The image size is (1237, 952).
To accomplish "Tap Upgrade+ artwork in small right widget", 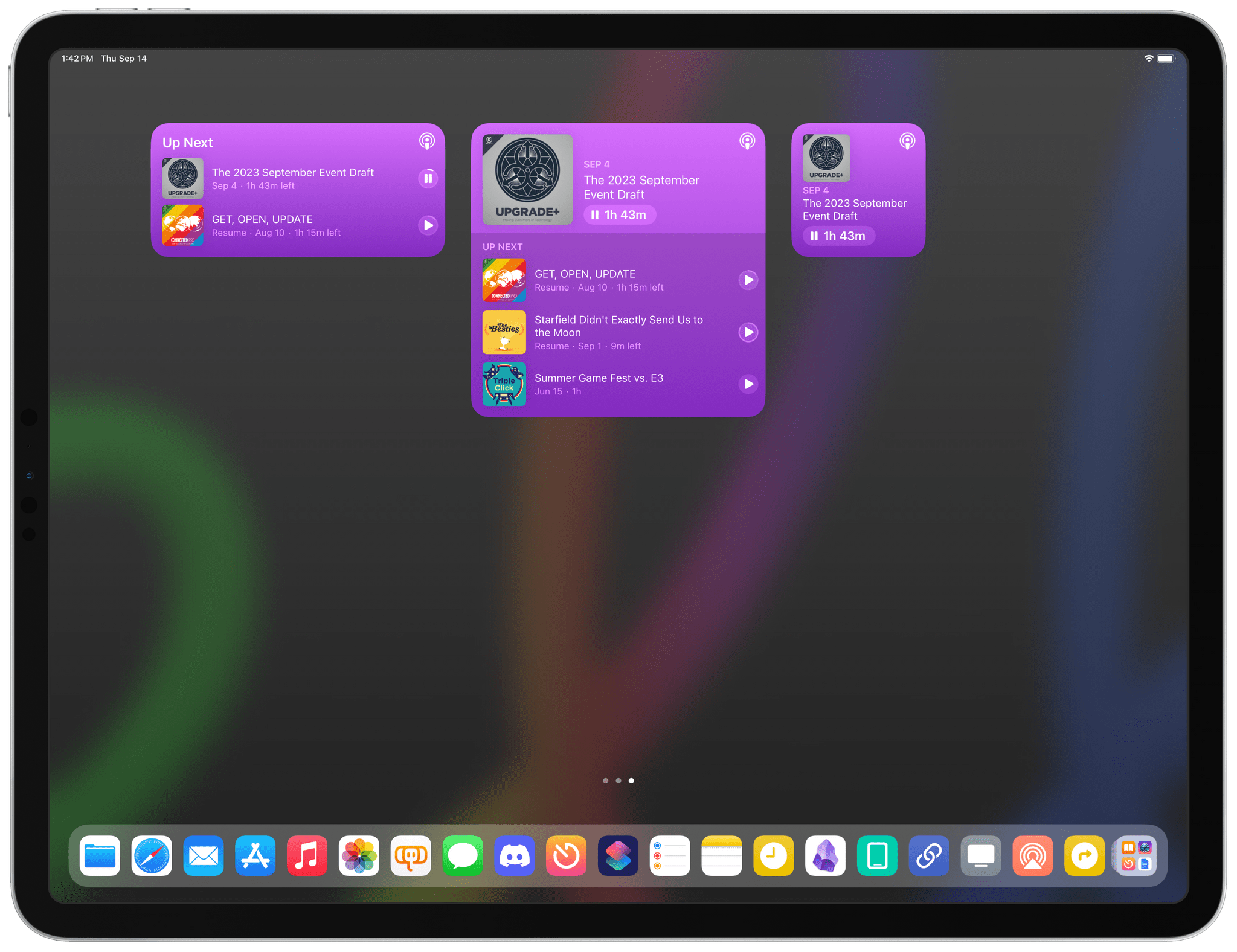I will tap(826, 158).
